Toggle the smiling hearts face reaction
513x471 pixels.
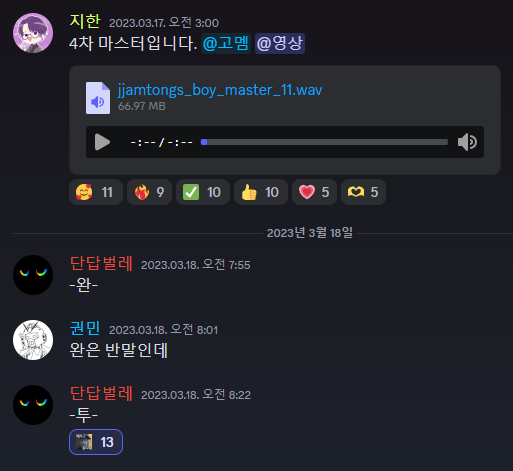96,192
